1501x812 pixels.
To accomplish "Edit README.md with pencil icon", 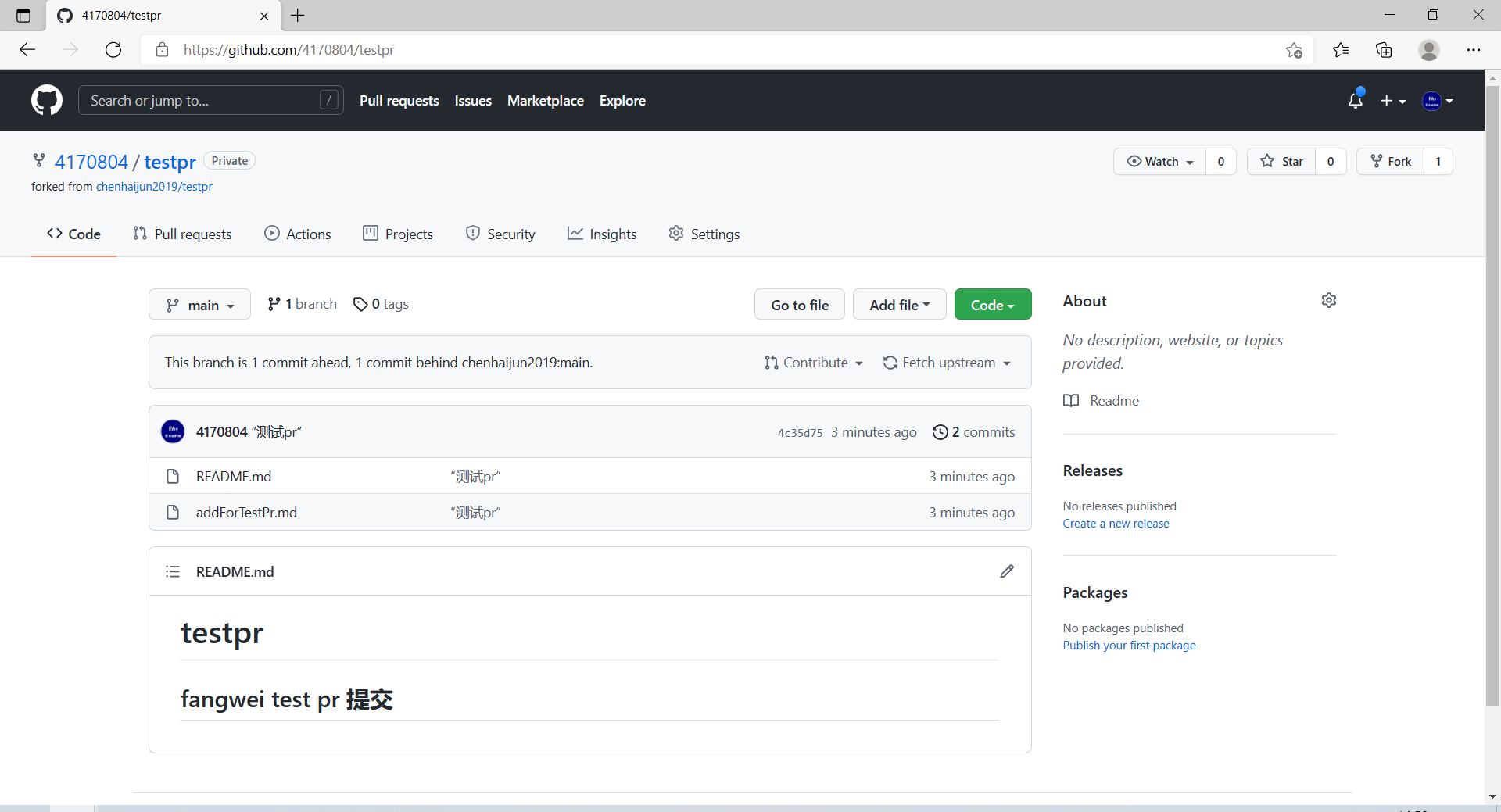I will pos(1007,571).
